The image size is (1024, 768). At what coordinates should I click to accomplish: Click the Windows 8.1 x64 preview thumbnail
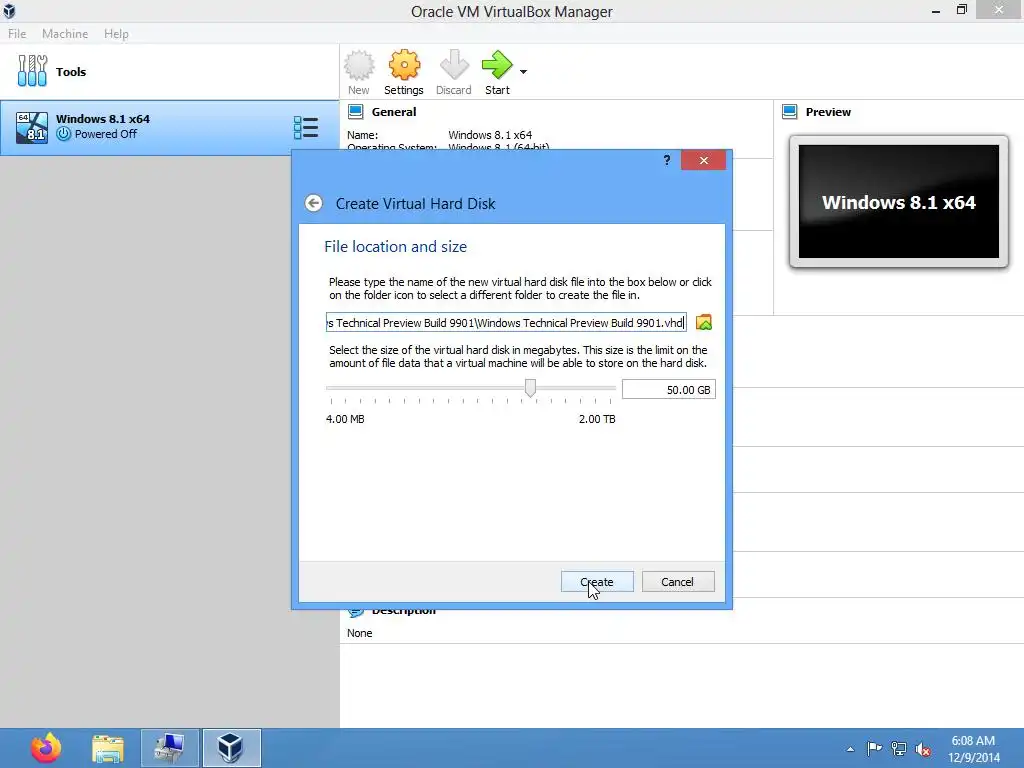(x=899, y=202)
